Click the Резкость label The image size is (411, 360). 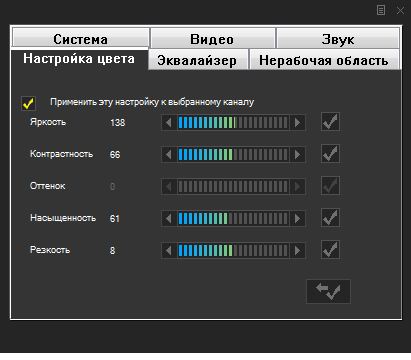50,250
